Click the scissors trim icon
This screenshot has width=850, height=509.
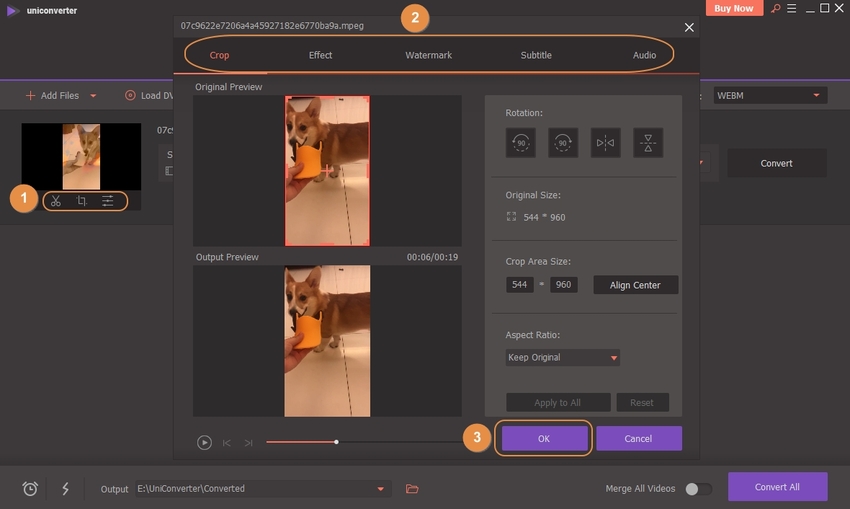point(56,201)
